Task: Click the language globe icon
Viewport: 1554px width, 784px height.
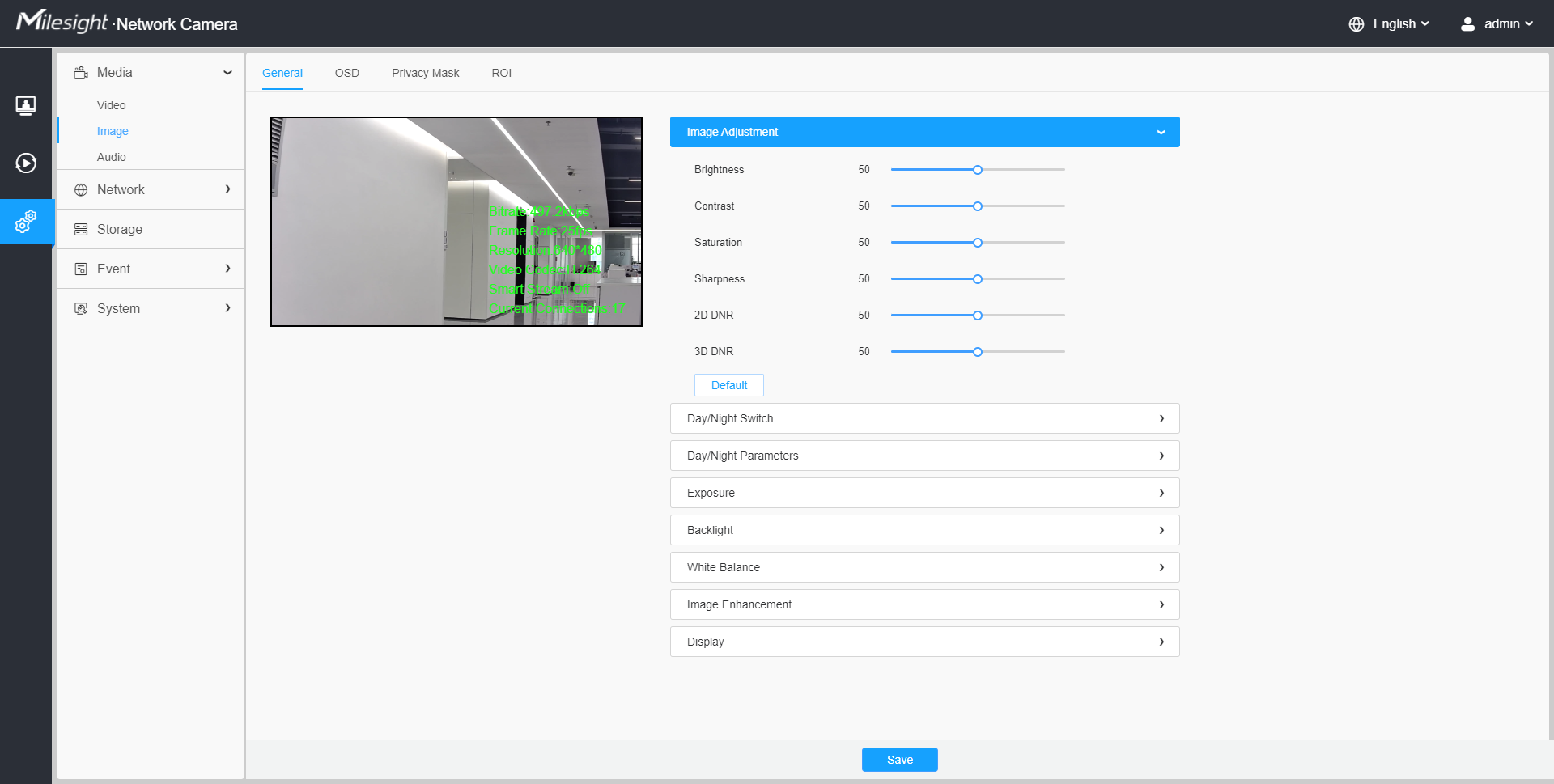Action: (x=1357, y=24)
